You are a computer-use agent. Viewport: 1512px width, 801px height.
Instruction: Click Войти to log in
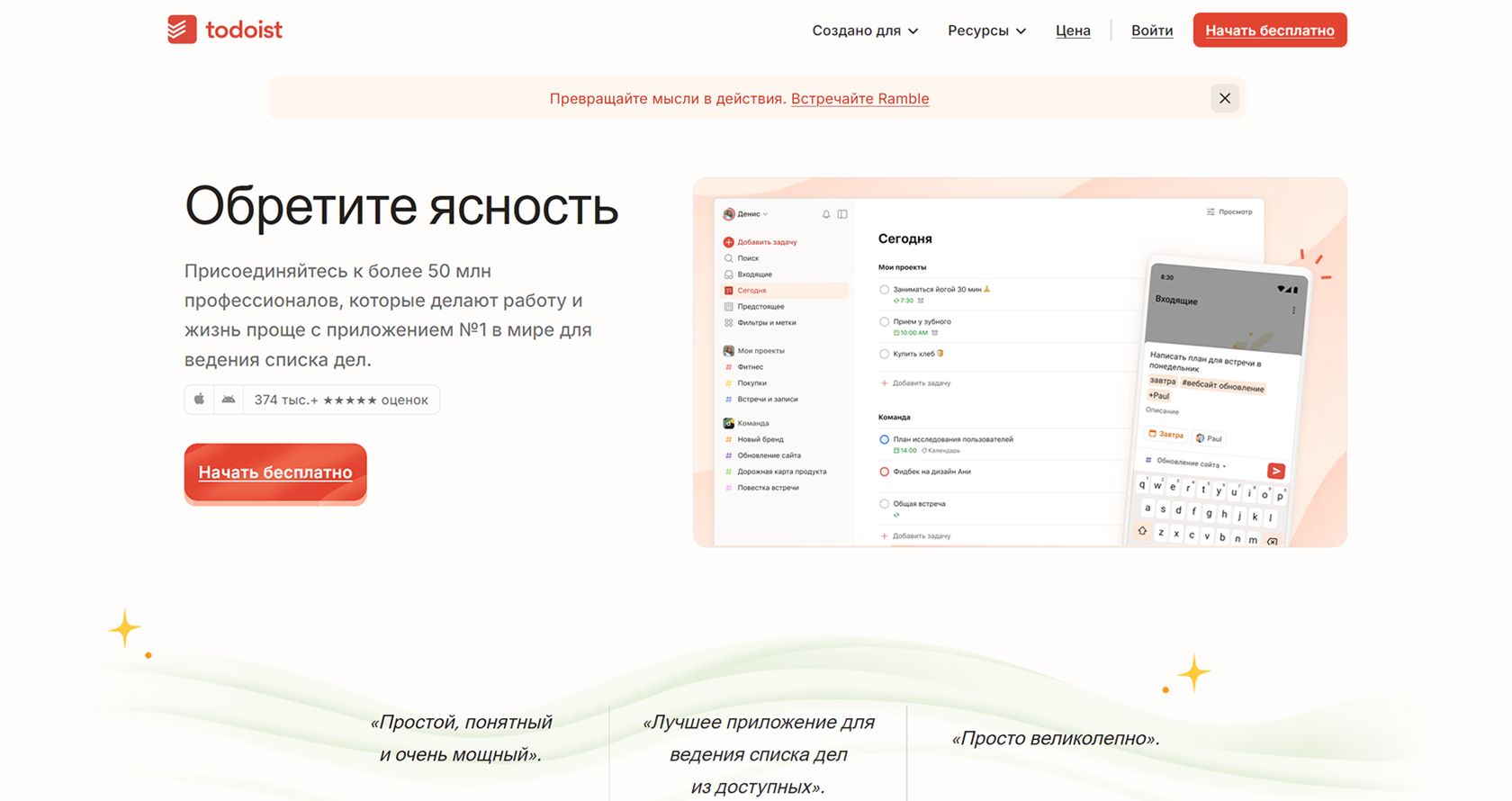coord(1152,31)
